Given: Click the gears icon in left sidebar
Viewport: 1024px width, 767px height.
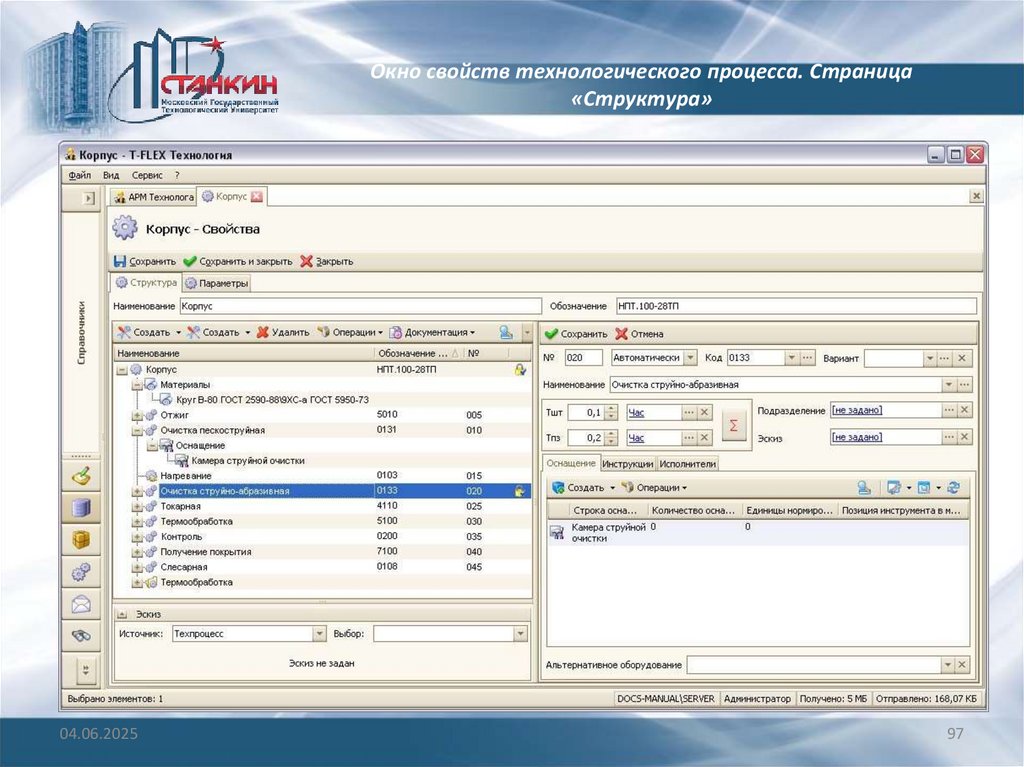Looking at the screenshot, I should (81, 572).
